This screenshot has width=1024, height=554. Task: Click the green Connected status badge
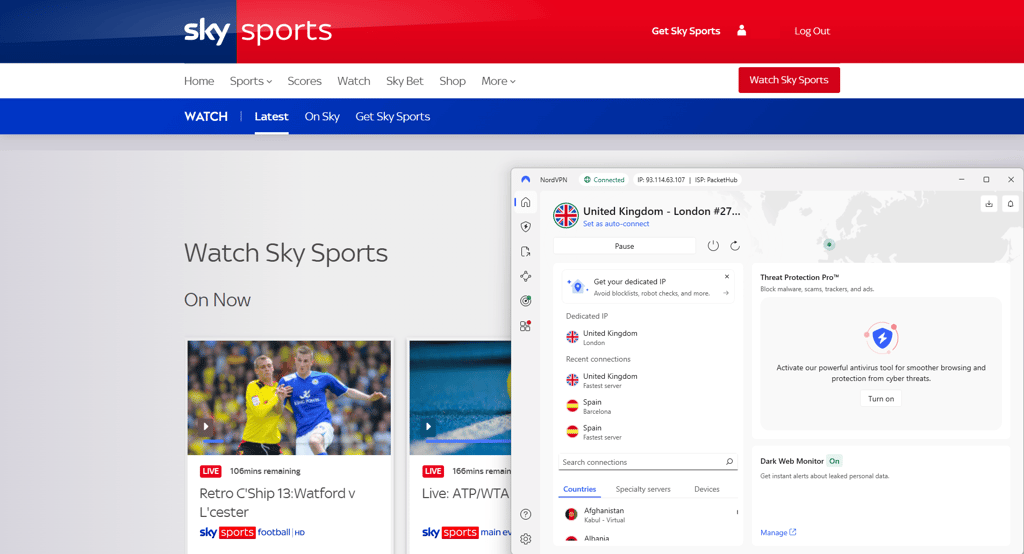pyautogui.click(x=604, y=180)
